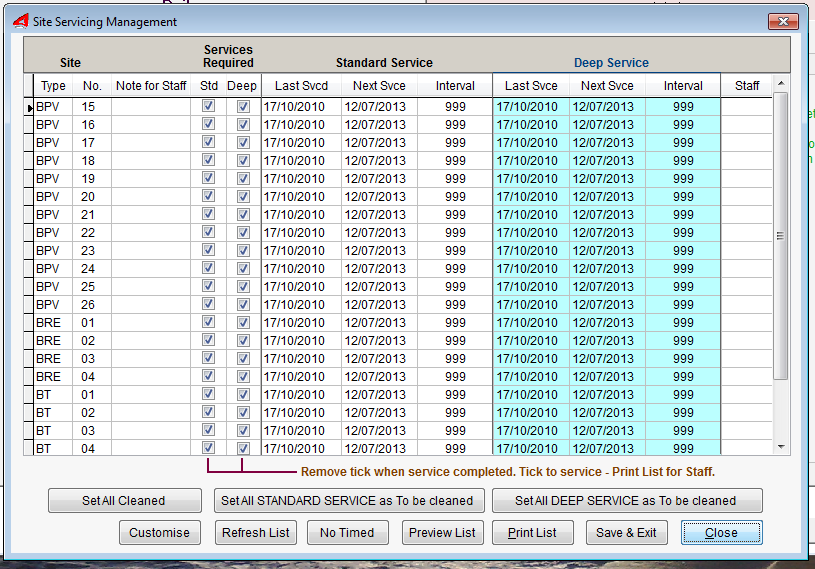Click Note for Staff cell for BPV 15
The height and width of the screenshot is (569, 815).
tap(151, 107)
